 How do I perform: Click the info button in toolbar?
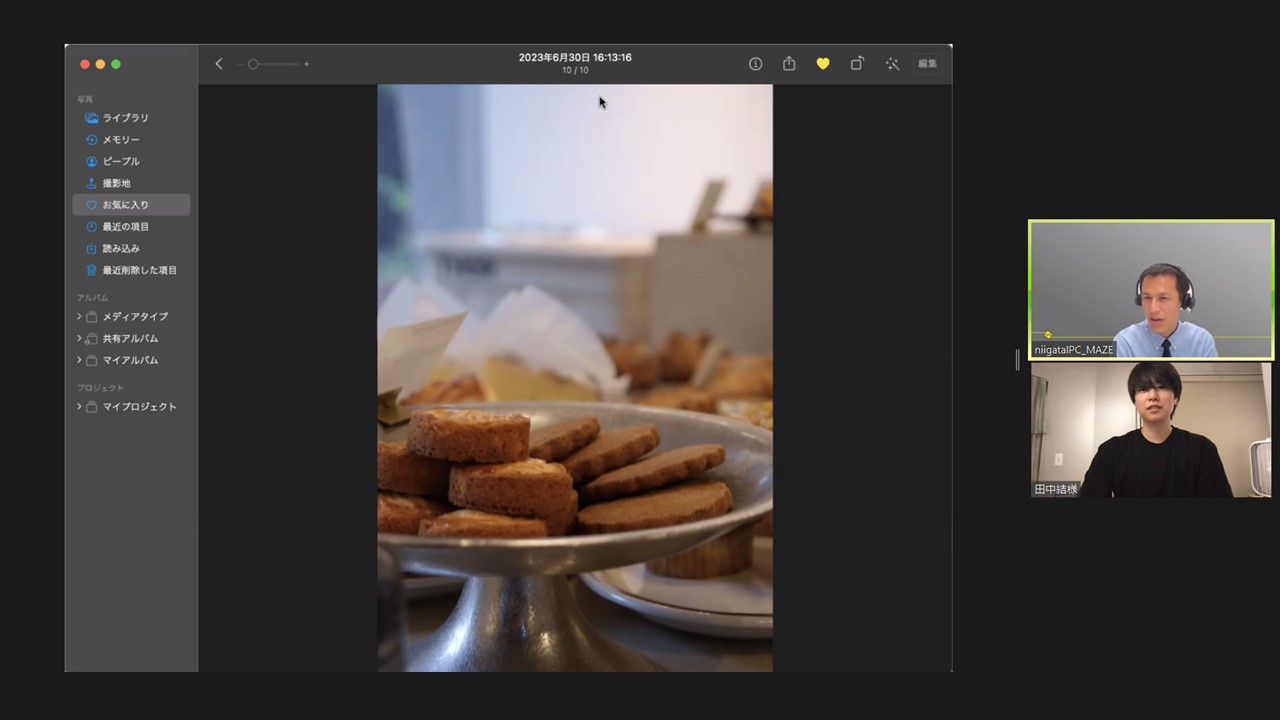[756, 64]
